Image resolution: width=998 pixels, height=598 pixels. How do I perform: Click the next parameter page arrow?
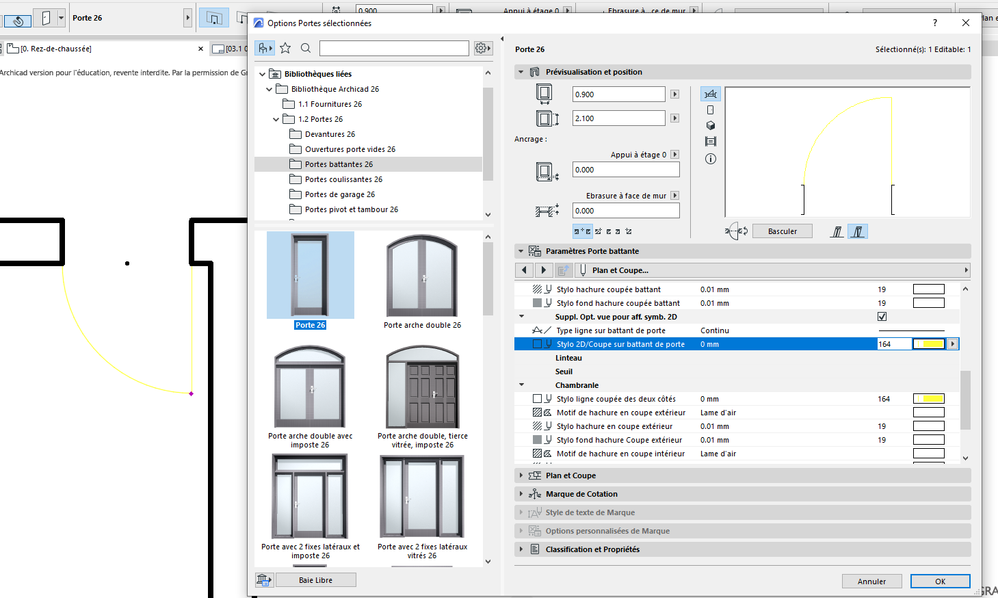coord(543,270)
